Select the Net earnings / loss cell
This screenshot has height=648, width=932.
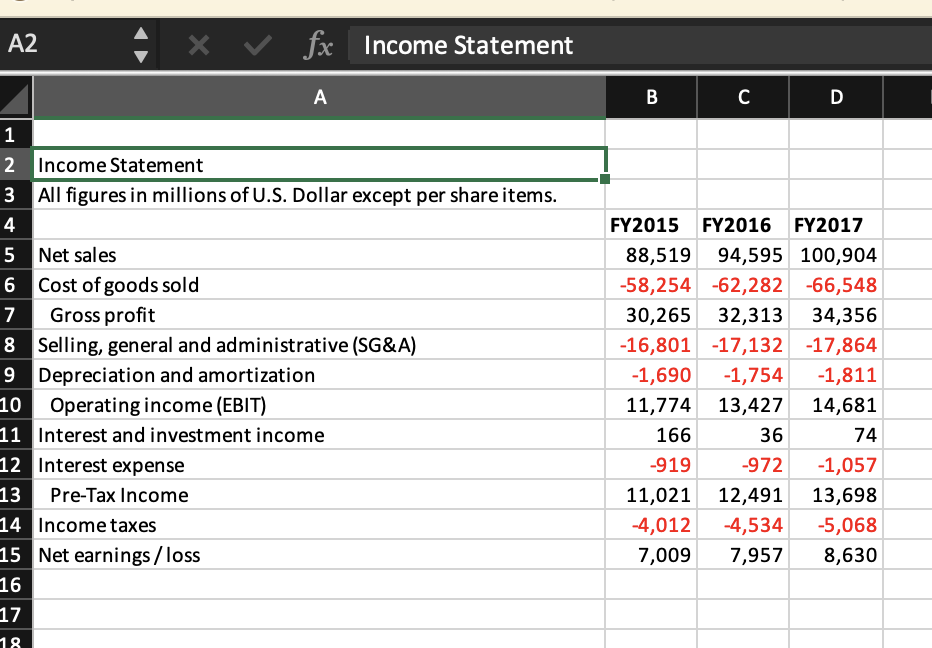click(x=200, y=555)
